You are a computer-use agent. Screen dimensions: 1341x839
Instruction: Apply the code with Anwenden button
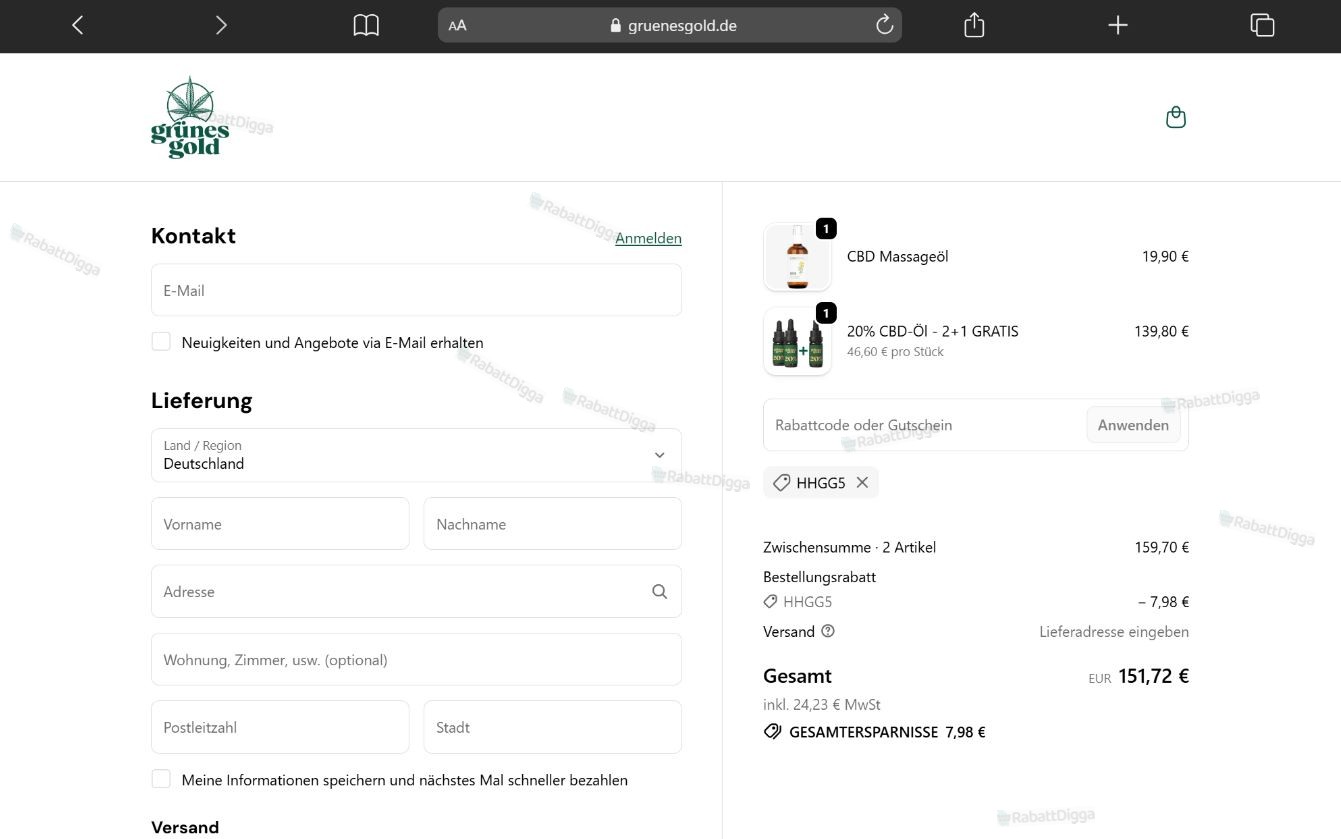(x=1133, y=425)
